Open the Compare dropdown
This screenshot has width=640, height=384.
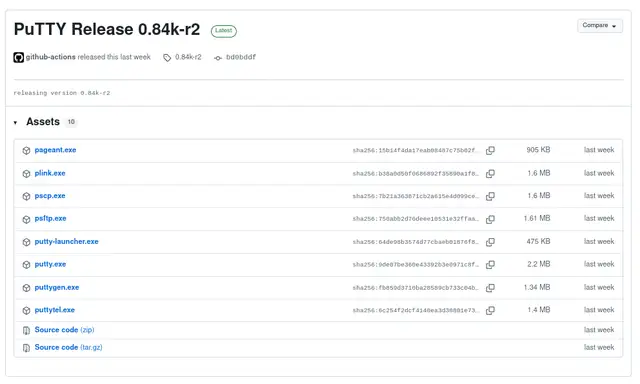(x=600, y=26)
